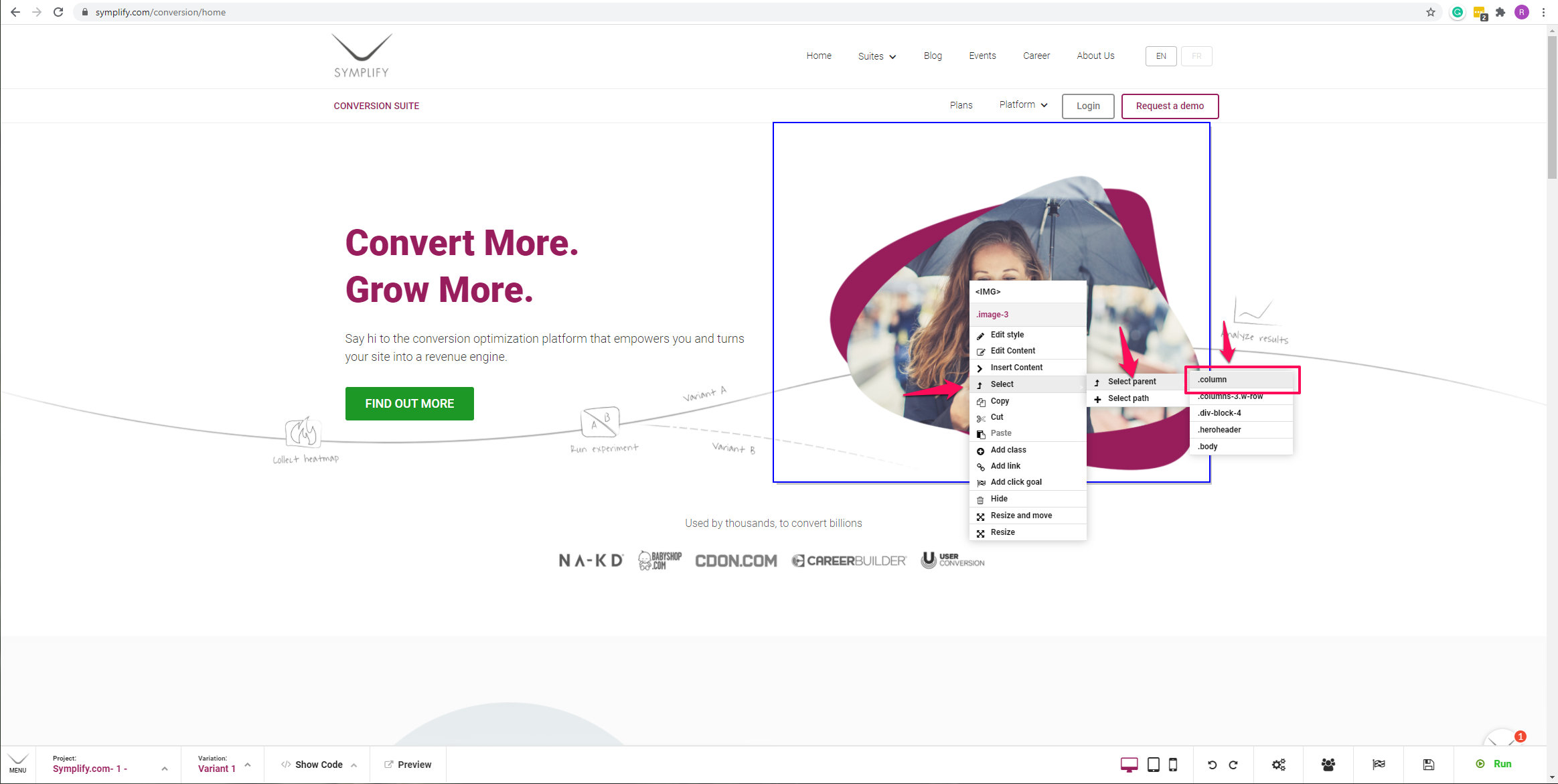Choose Hide in context menu
The image size is (1558, 784).
[x=1028, y=499]
